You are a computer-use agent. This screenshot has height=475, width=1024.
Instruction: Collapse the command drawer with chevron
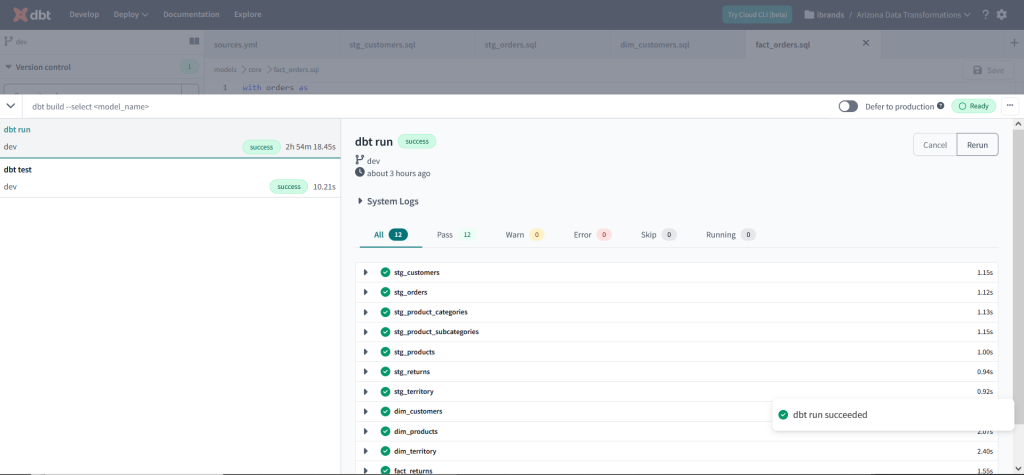point(11,106)
